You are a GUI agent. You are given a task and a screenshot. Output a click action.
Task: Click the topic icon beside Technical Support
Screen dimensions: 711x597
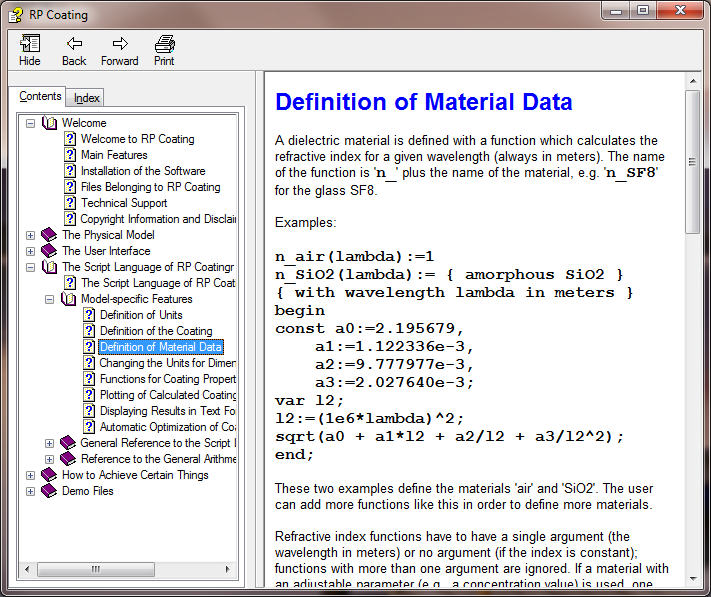click(69, 203)
